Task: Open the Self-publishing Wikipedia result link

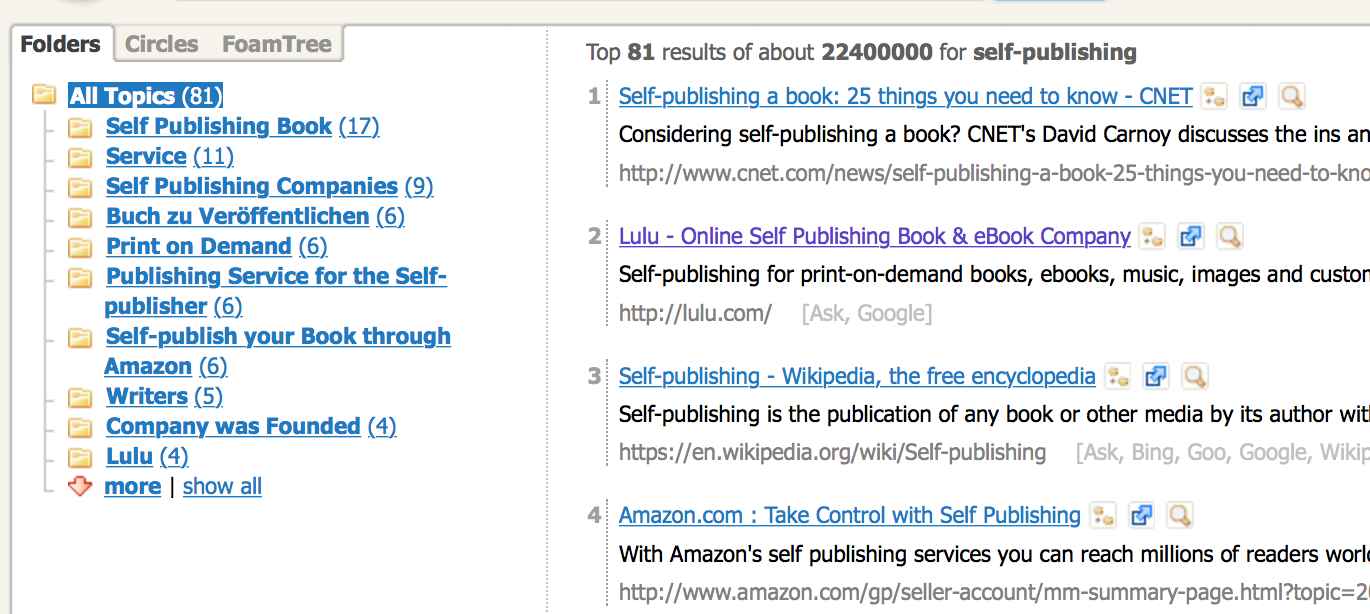Action: pos(857,377)
